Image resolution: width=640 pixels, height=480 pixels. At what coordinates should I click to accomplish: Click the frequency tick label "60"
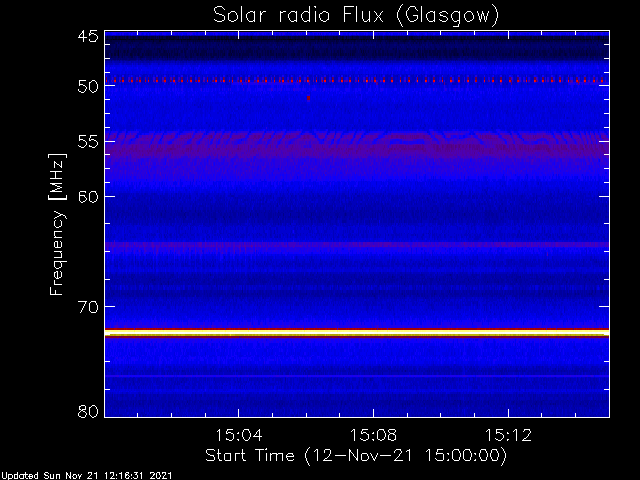click(x=88, y=197)
